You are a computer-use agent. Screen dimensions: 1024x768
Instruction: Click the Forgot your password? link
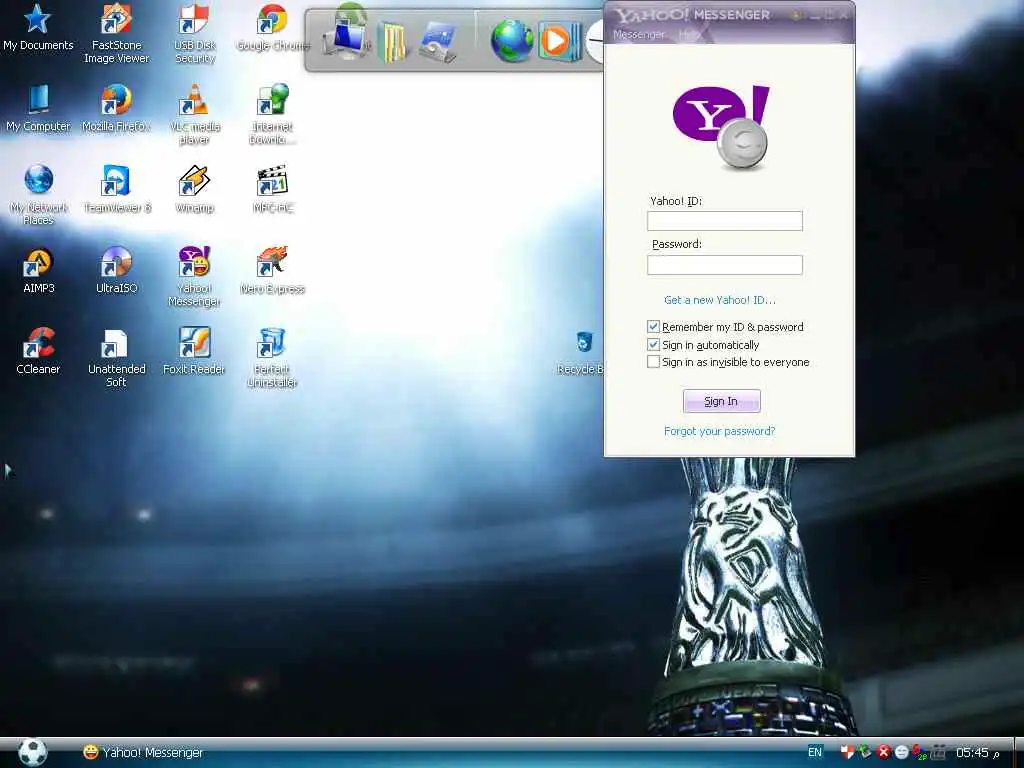pos(719,431)
